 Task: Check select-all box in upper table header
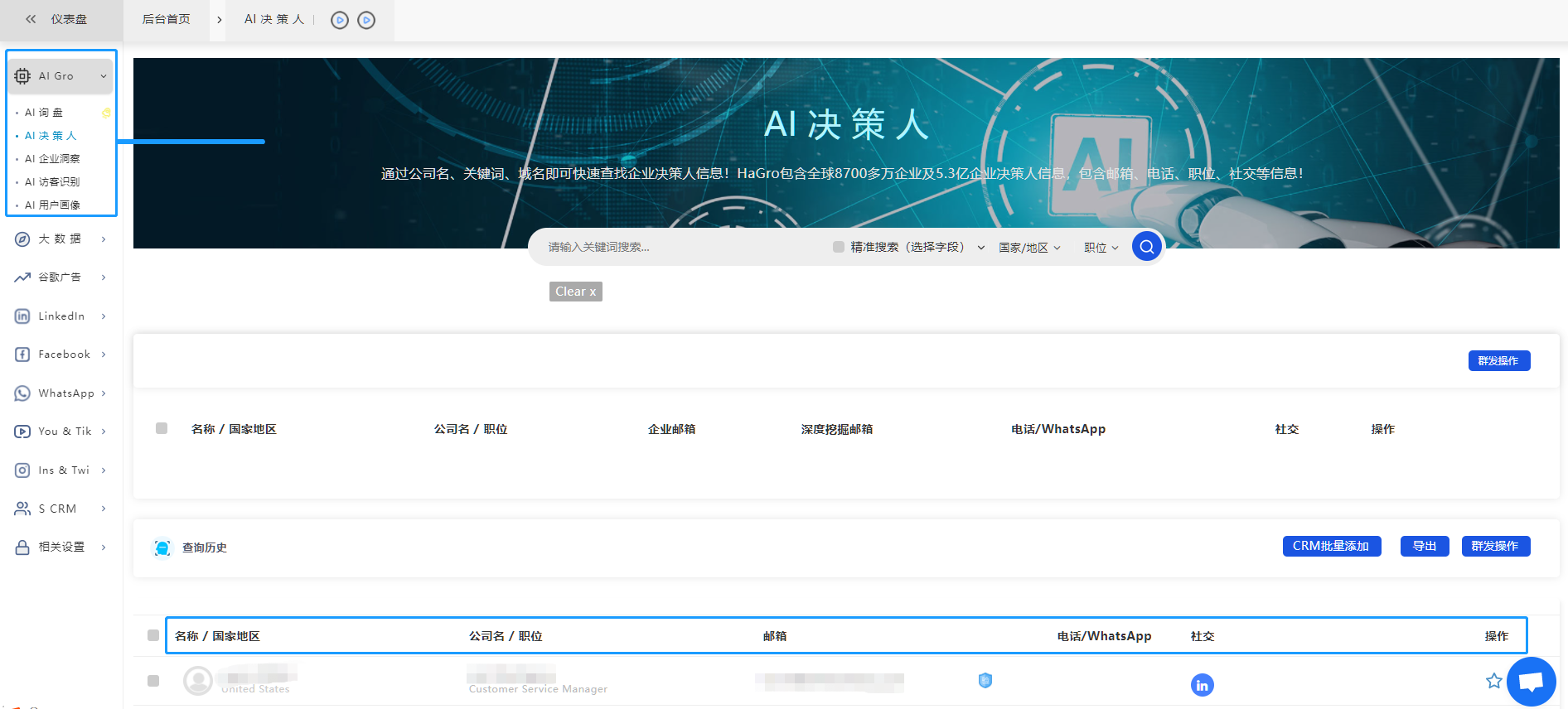(x=162, y=428)
